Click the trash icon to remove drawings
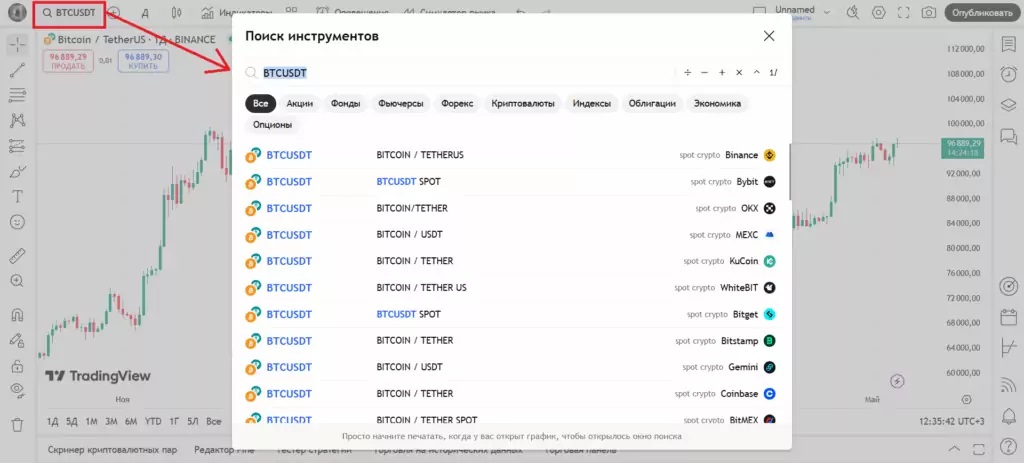Viewport: 1024px width, 463px height. pos(18,424)
